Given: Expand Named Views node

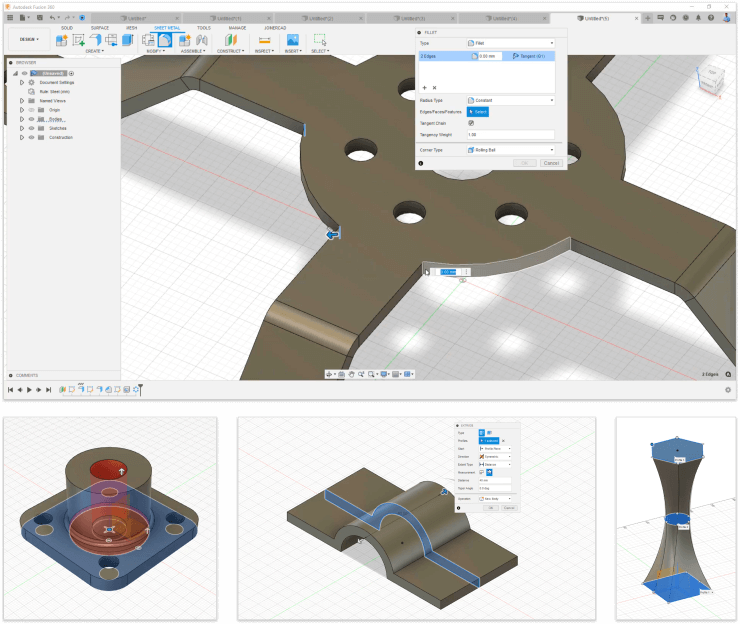Looking at the screenshot, I should pos(22,101).
